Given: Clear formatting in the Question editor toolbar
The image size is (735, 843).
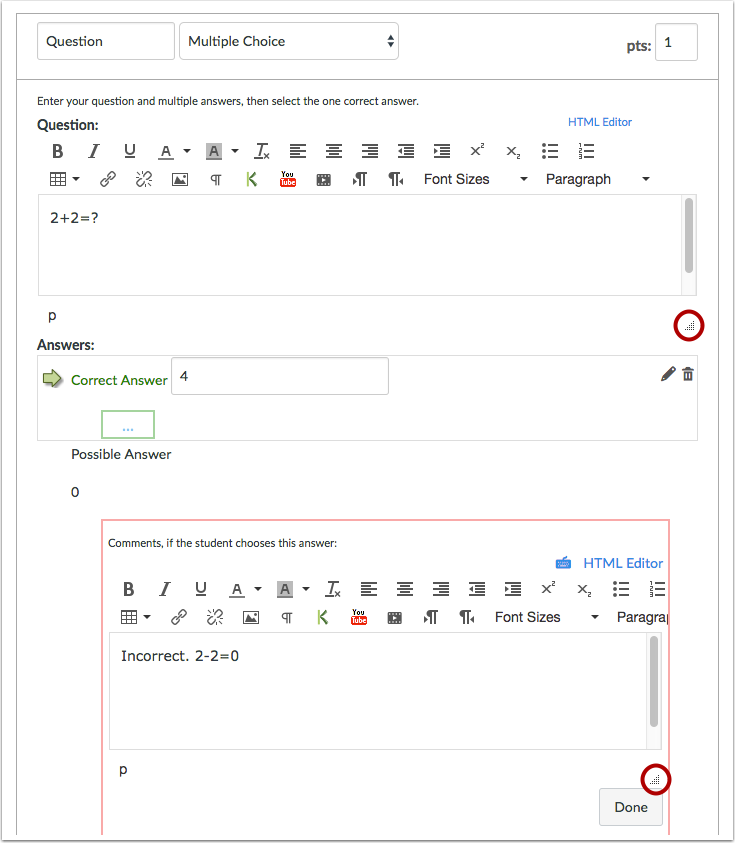Looking at the screenshot, I should [x=262, y=151].
